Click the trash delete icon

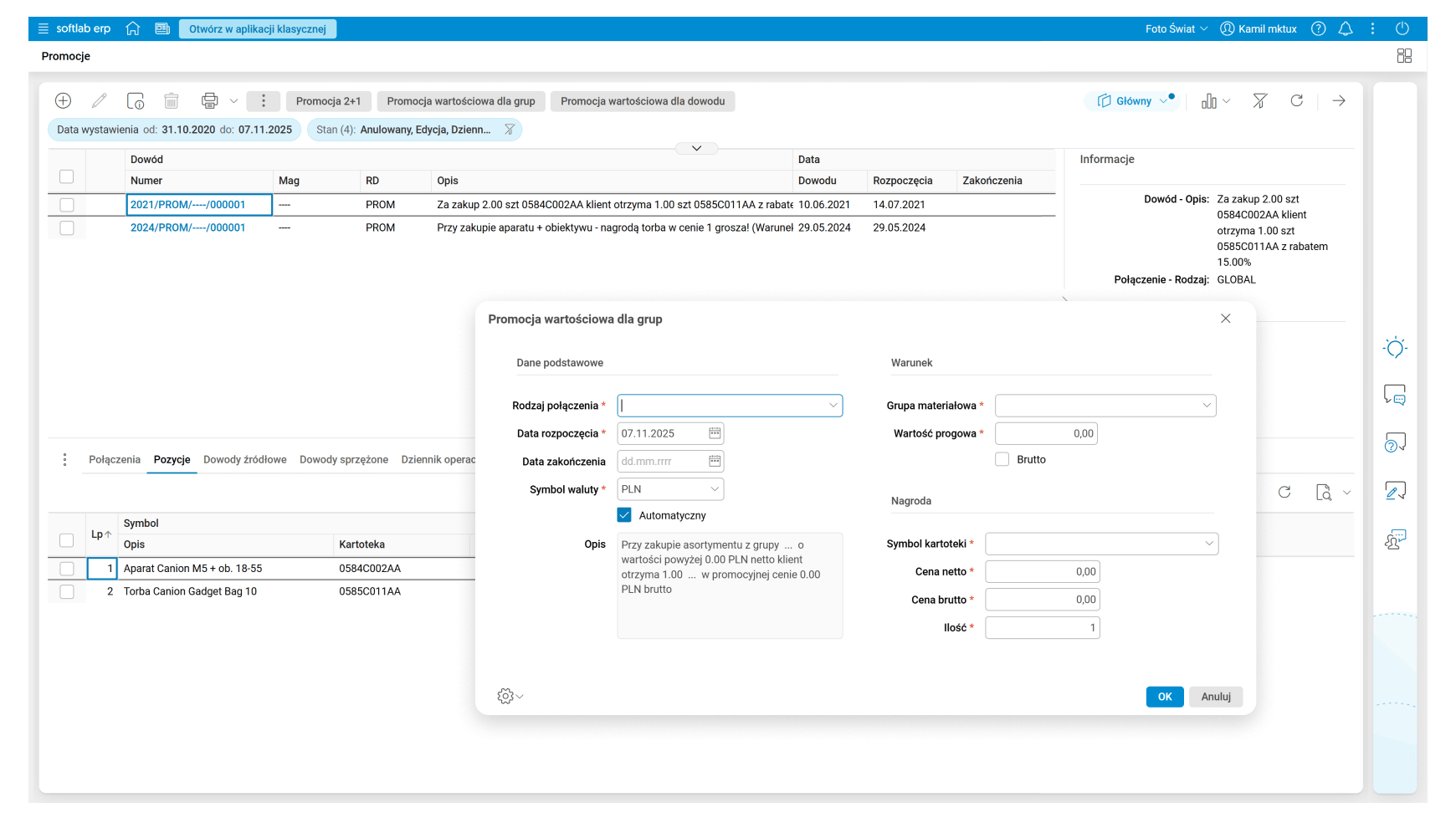tap(172, 101)
